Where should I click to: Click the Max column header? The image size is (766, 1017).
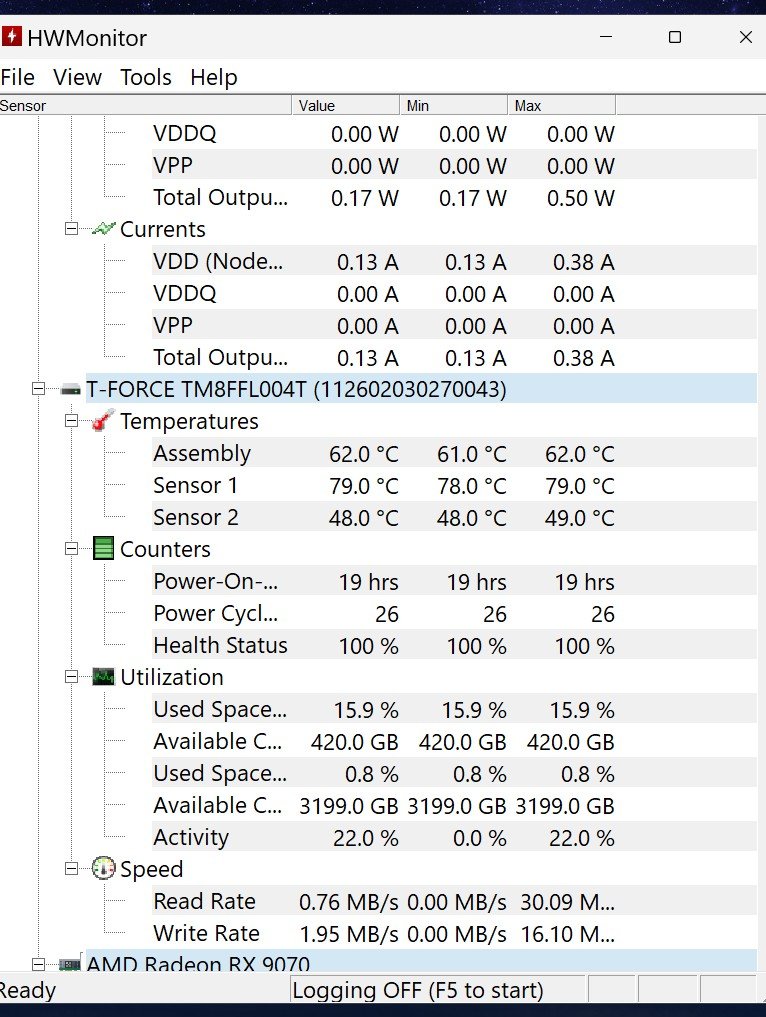click(x=561, y=105)
